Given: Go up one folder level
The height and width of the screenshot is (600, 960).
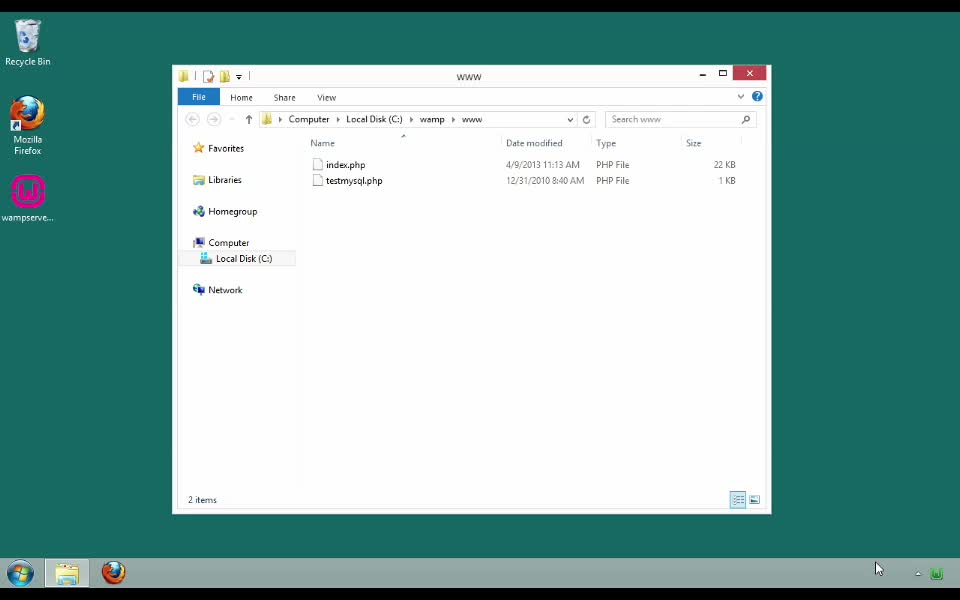Looking at the screenshot, I should tap(249, 119).
